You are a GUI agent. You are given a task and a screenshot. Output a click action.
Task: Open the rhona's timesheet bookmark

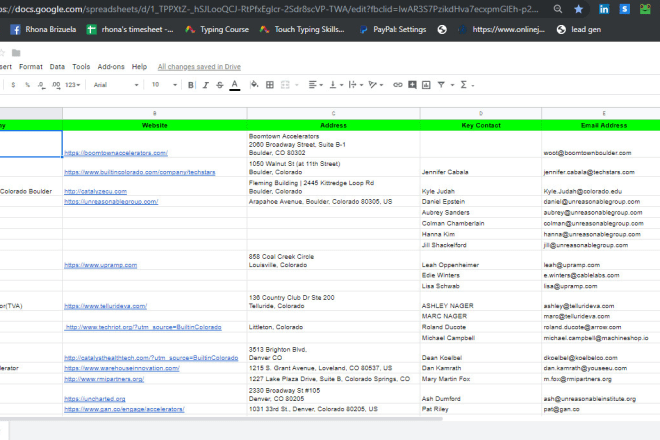tap(130, 29)
